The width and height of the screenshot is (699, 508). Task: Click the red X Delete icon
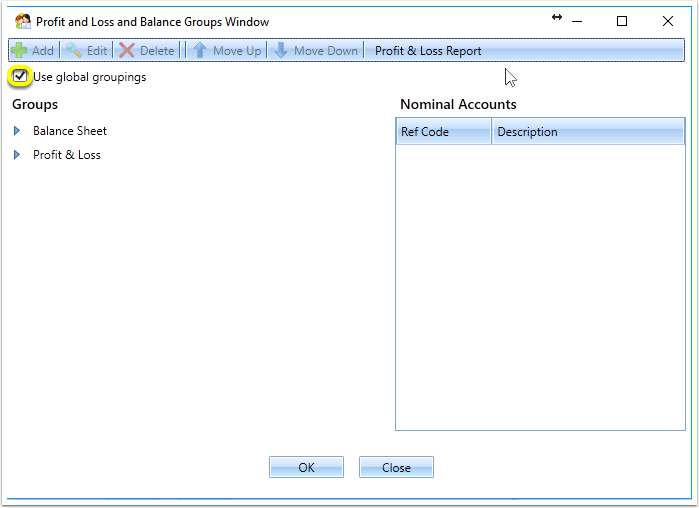(127, 50)
